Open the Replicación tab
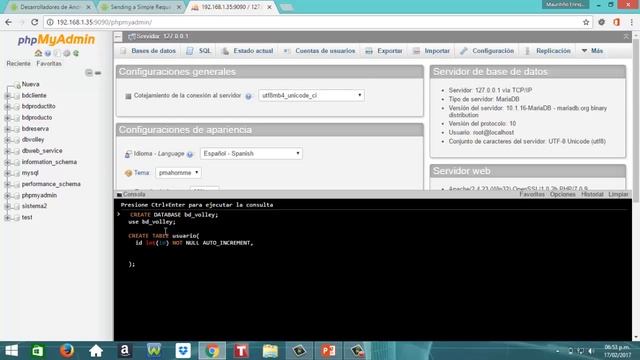Viewport: 640px width, 360px height. [x=548, y=51]
